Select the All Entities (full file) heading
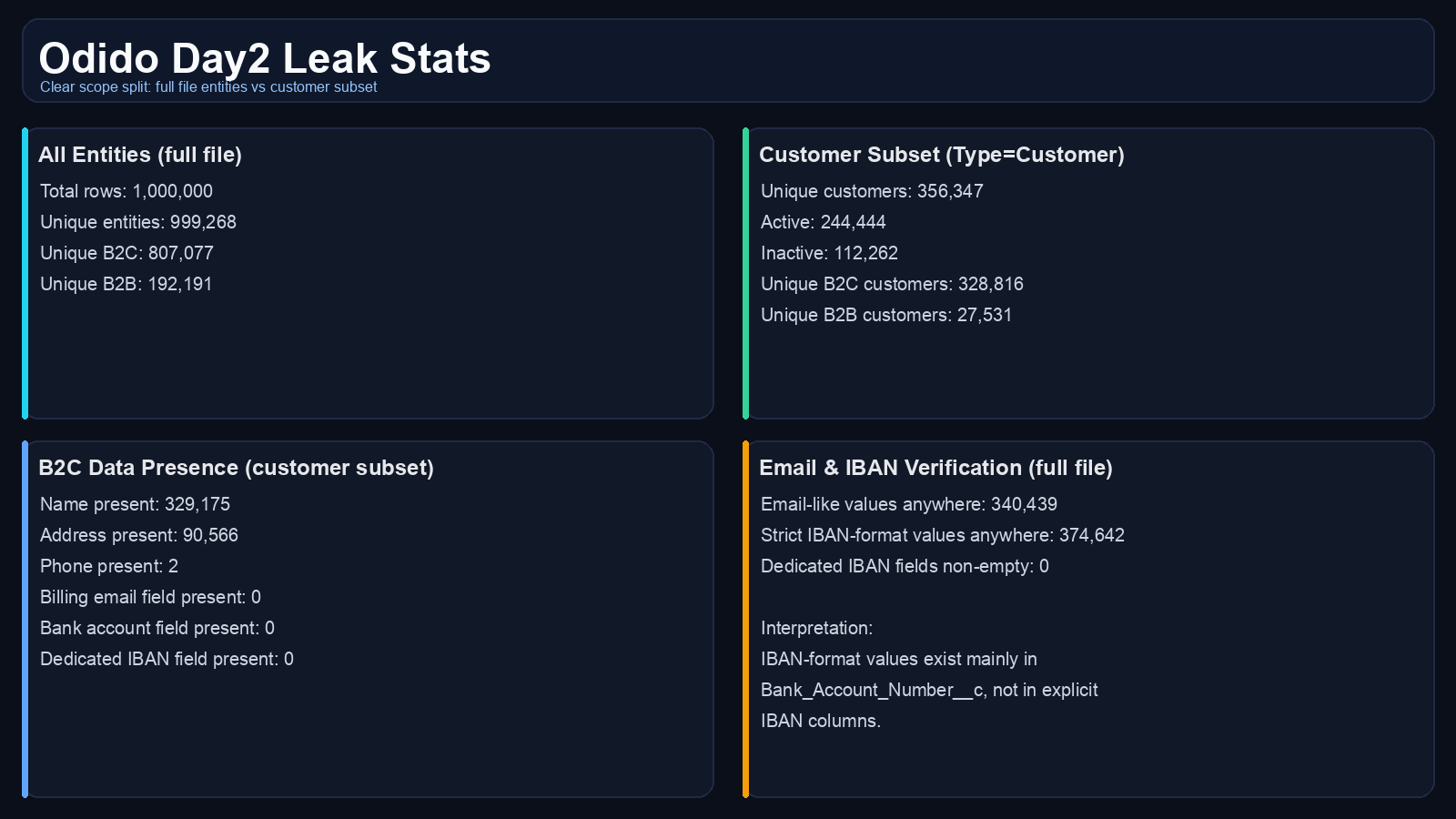This screenshot has width=1456, height=819. tap(140, 155)
